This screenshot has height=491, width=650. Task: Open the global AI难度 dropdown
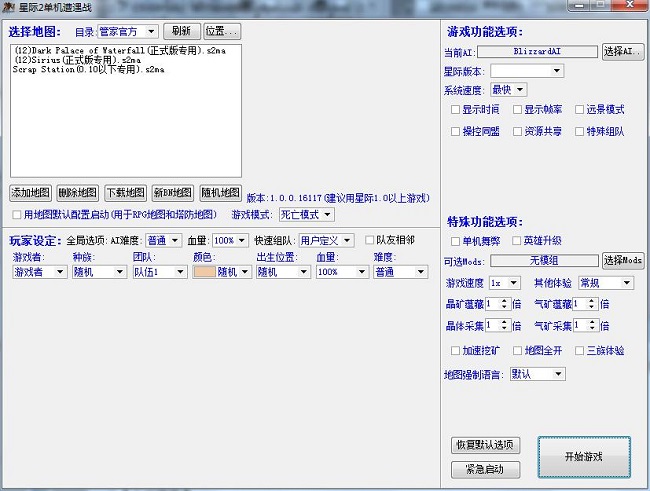click(163, 241)
